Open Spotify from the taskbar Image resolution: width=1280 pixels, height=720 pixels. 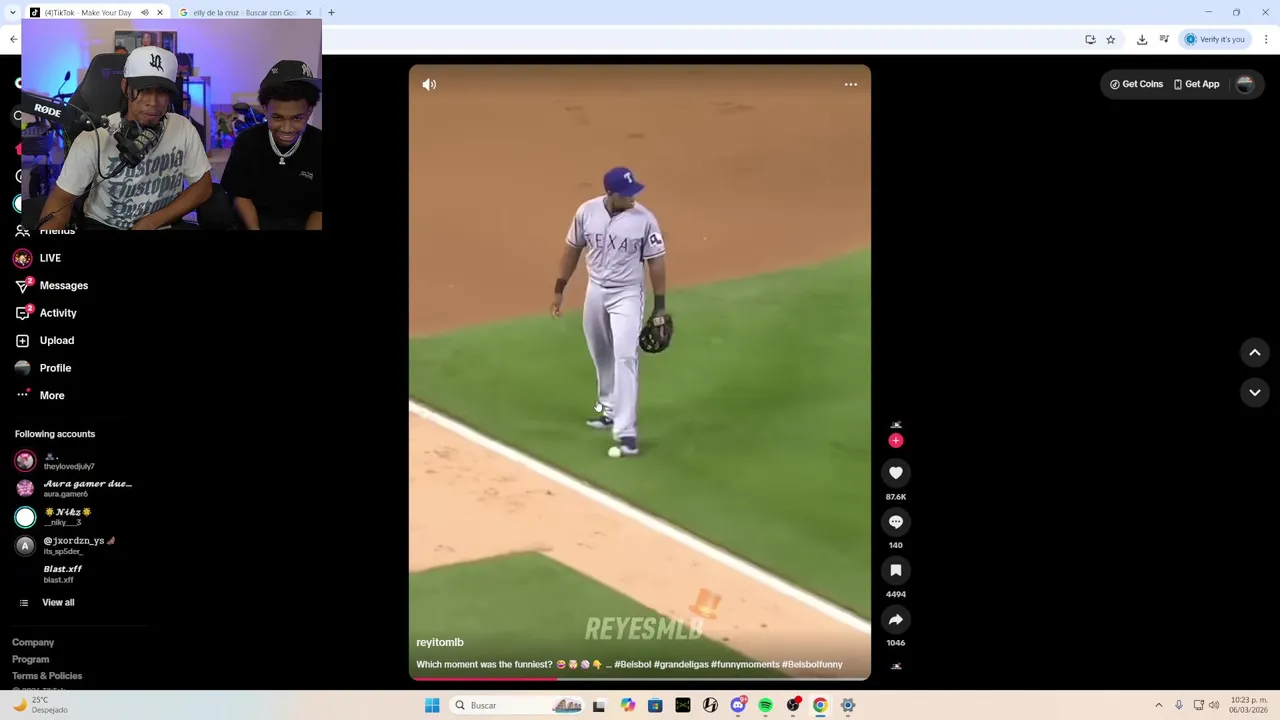765,705
